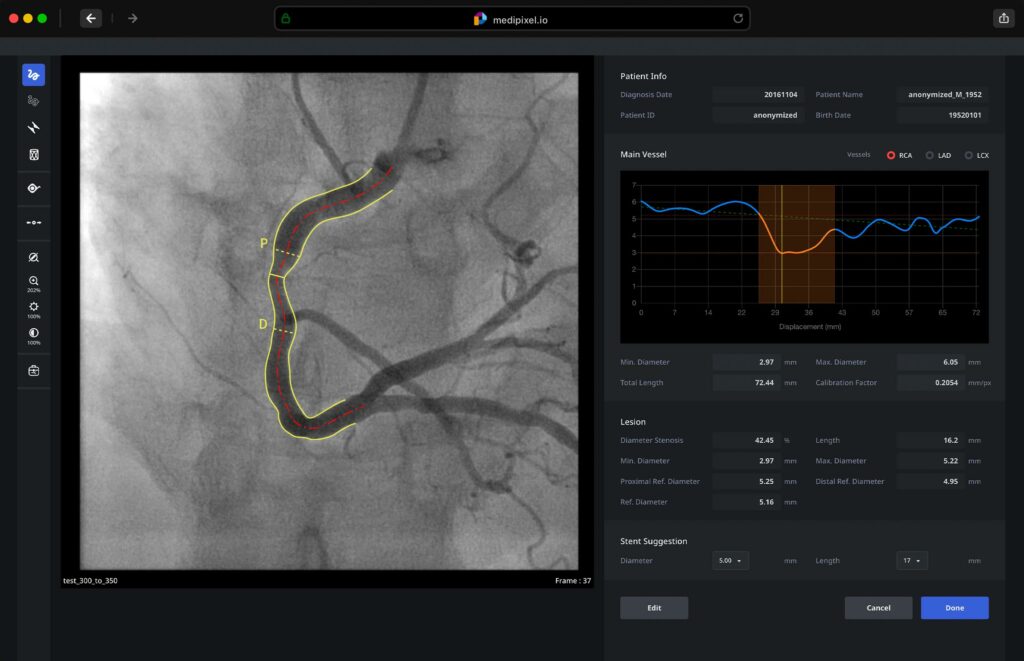Select the LCX vessel radio button
1024x661 pixels.
point(969,155)
